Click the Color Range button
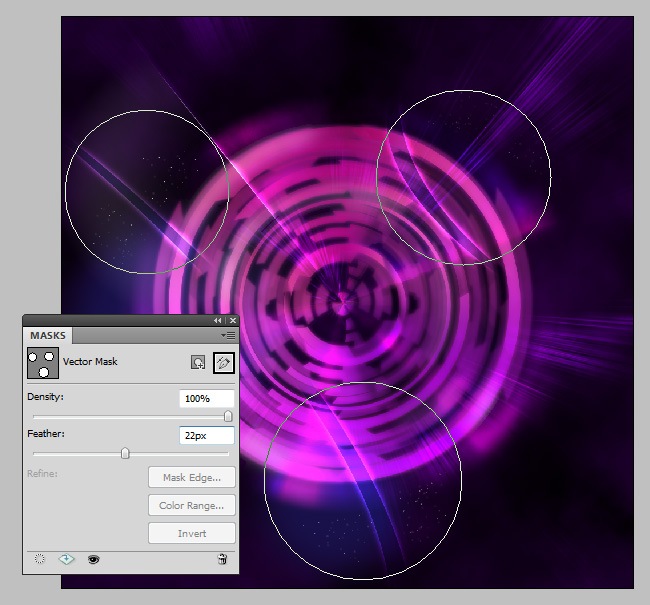The height and width of the screenshot is (605, 650). pos(192,506)
